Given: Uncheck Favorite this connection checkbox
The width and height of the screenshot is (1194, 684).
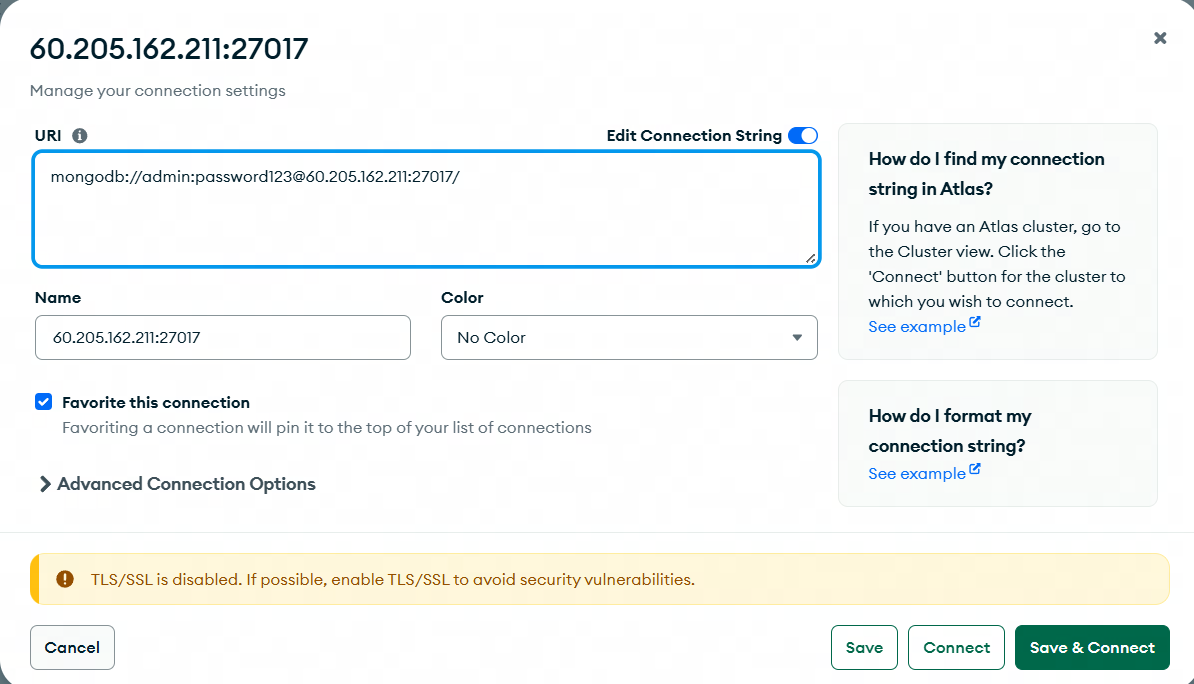Looking at the screenshot, I should click(43, 402).
